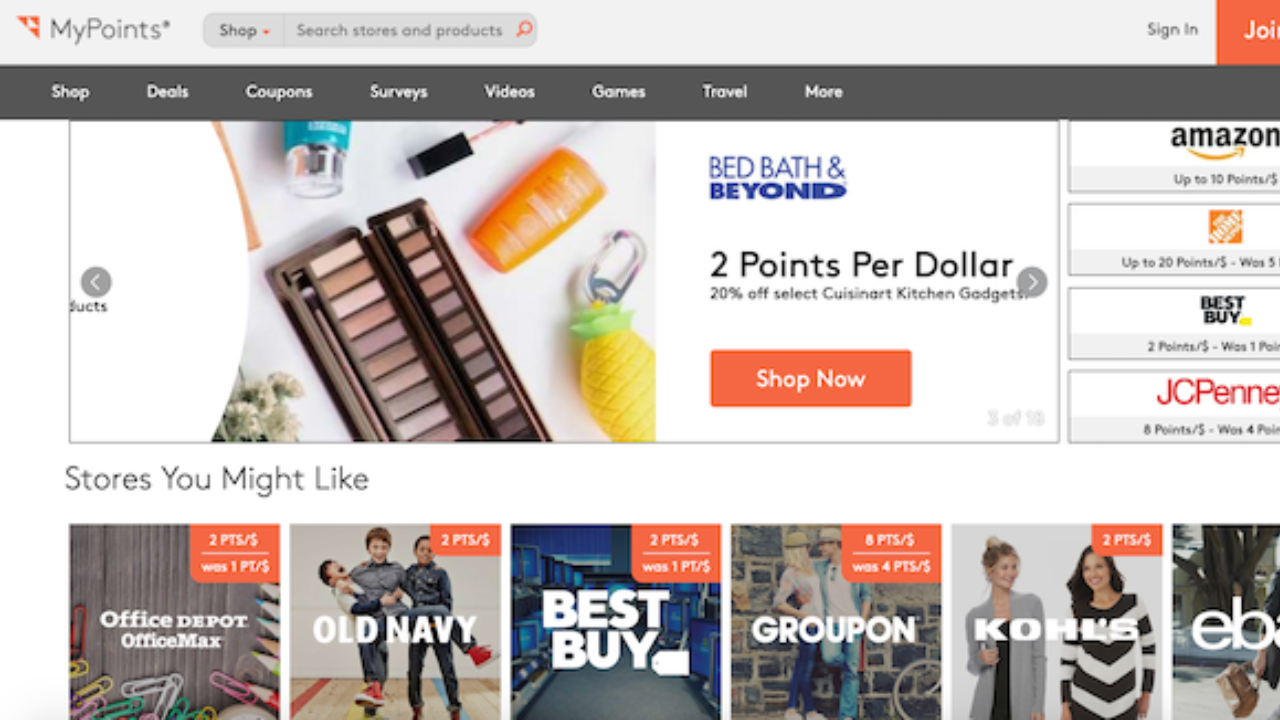Screen dimensions: 1280x720
Task: Open the More menu in navigation
Action: pyautogui.click(x=823, y=91)
